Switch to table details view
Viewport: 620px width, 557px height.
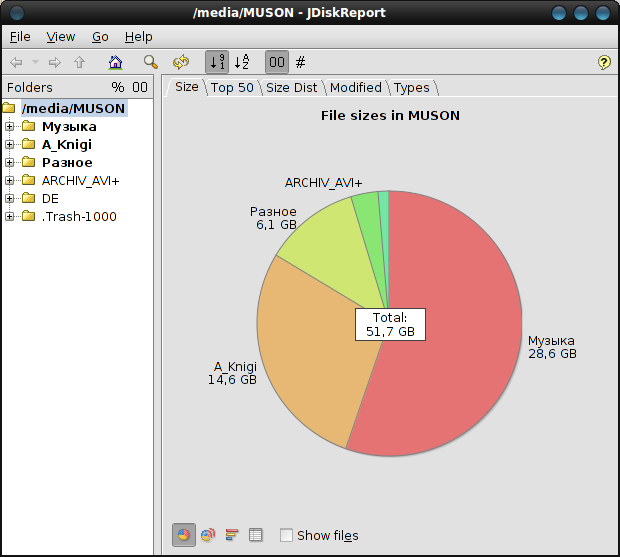255,535
